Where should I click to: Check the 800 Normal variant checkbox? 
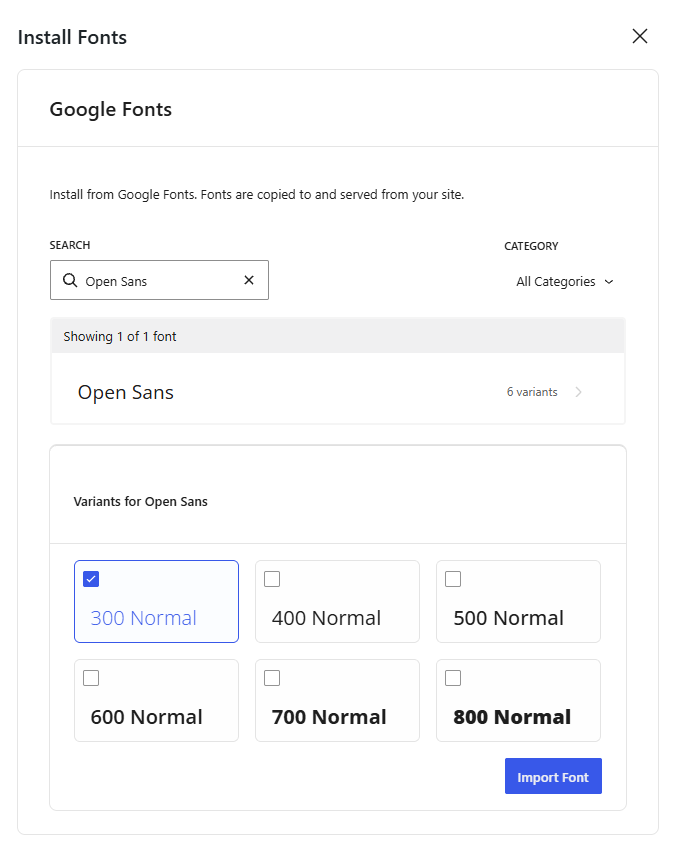coord(453,678)
